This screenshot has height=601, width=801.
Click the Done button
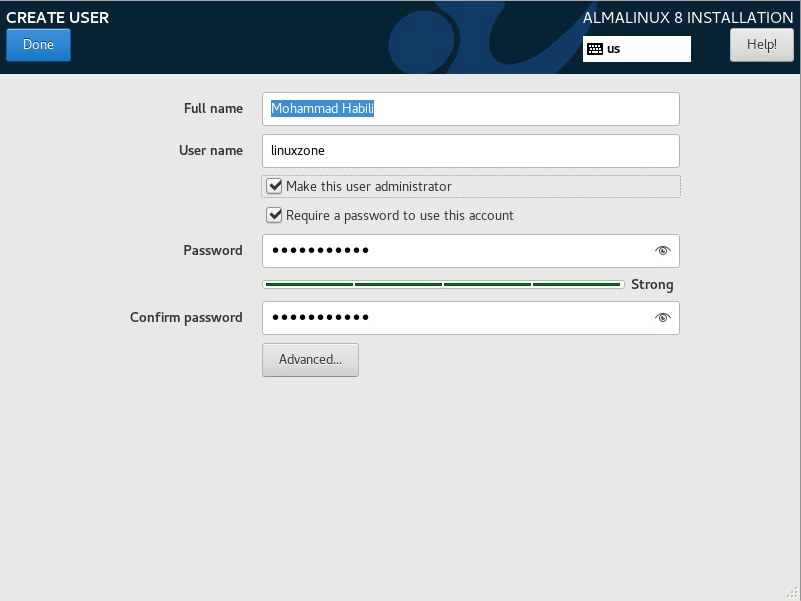pos(38,45)
